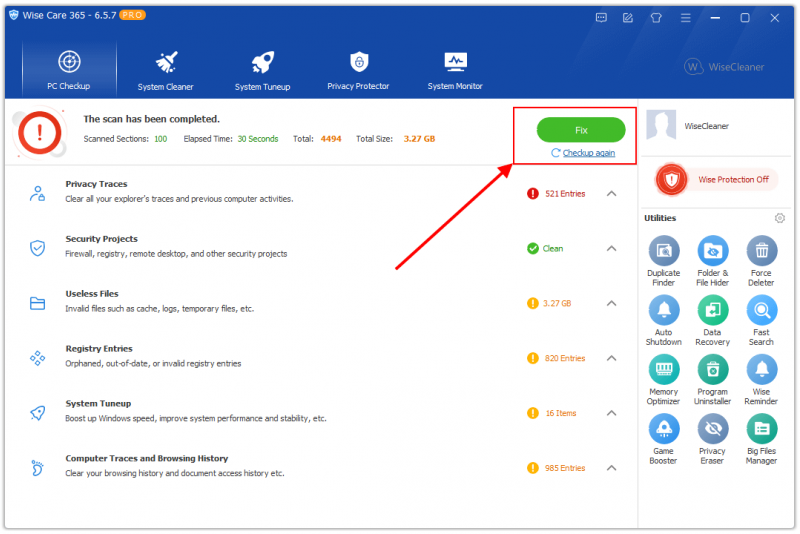Viewport: 800px width, 534px height.
Task: Click the Elapsed Time 30 Seconds value
Action: tap(258, 139)
